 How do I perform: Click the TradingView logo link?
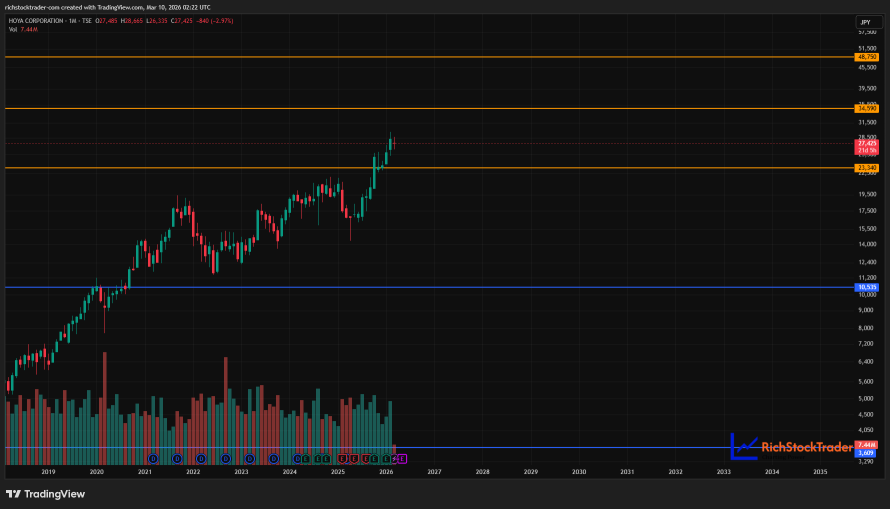(x=45, y=494)
